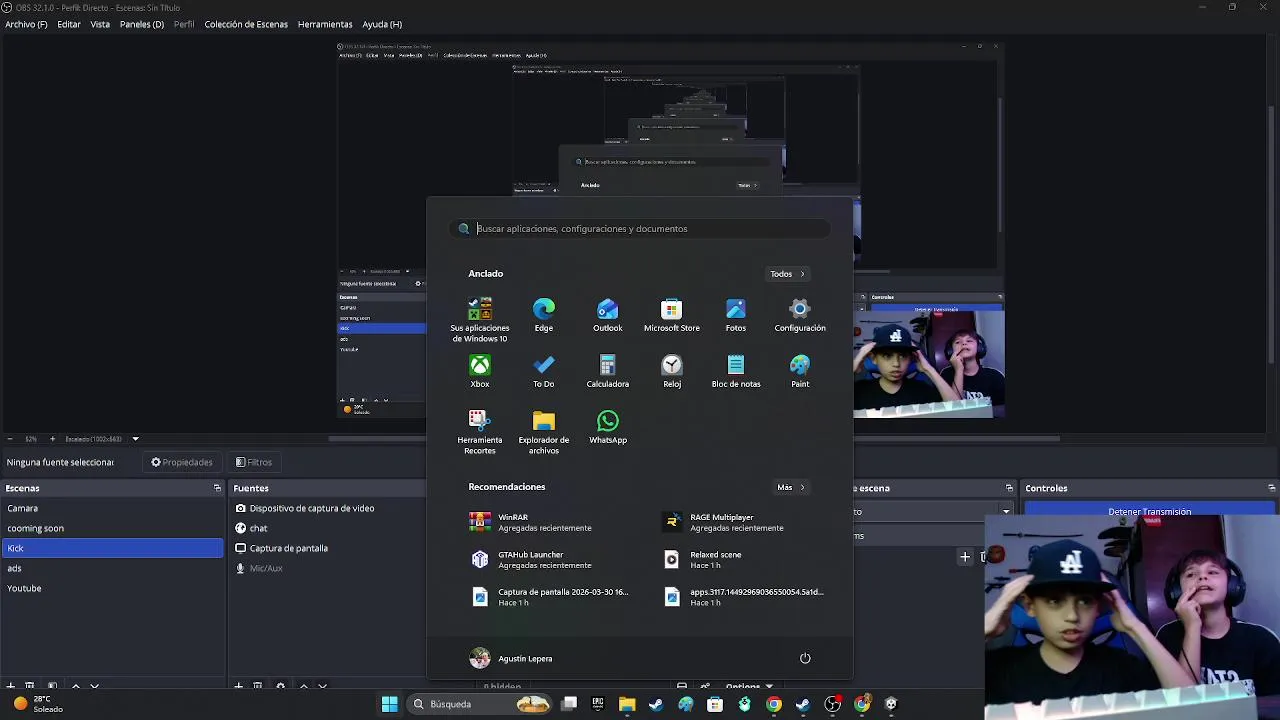1280x720 pixels.
Task: Zoom in the OBS preview with plus
Action: point(53,439)
